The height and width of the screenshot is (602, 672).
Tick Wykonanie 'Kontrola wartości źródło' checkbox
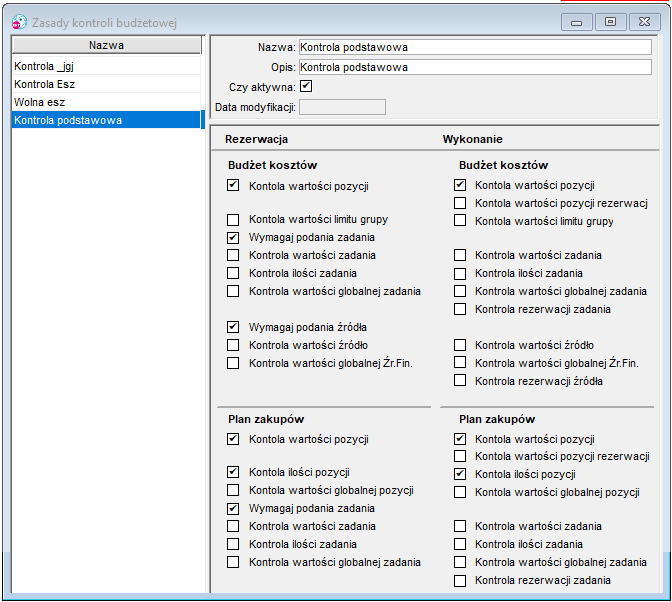click(460, 345)
